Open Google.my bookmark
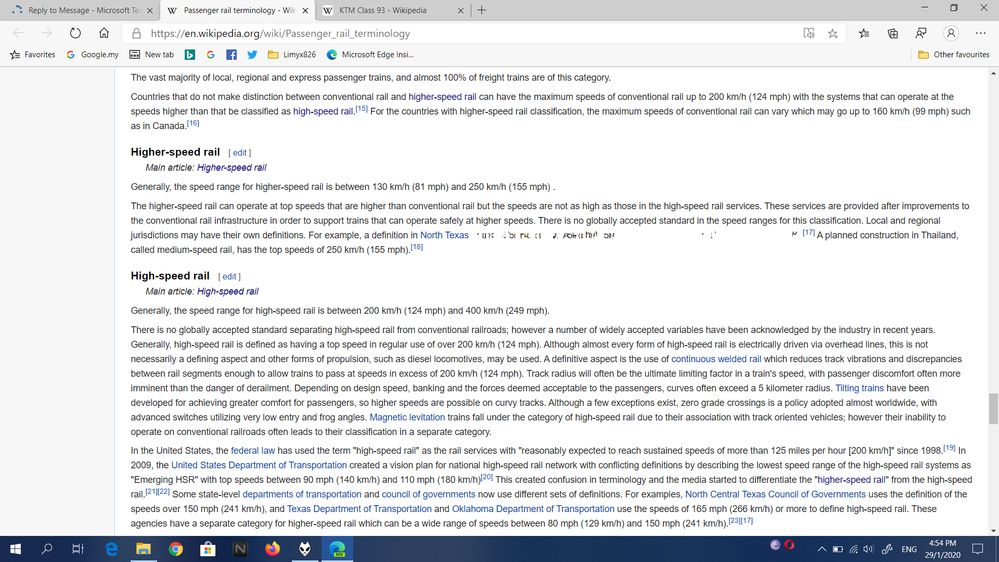This screenshot has width=999, height=562. click(x=92, y=55)
